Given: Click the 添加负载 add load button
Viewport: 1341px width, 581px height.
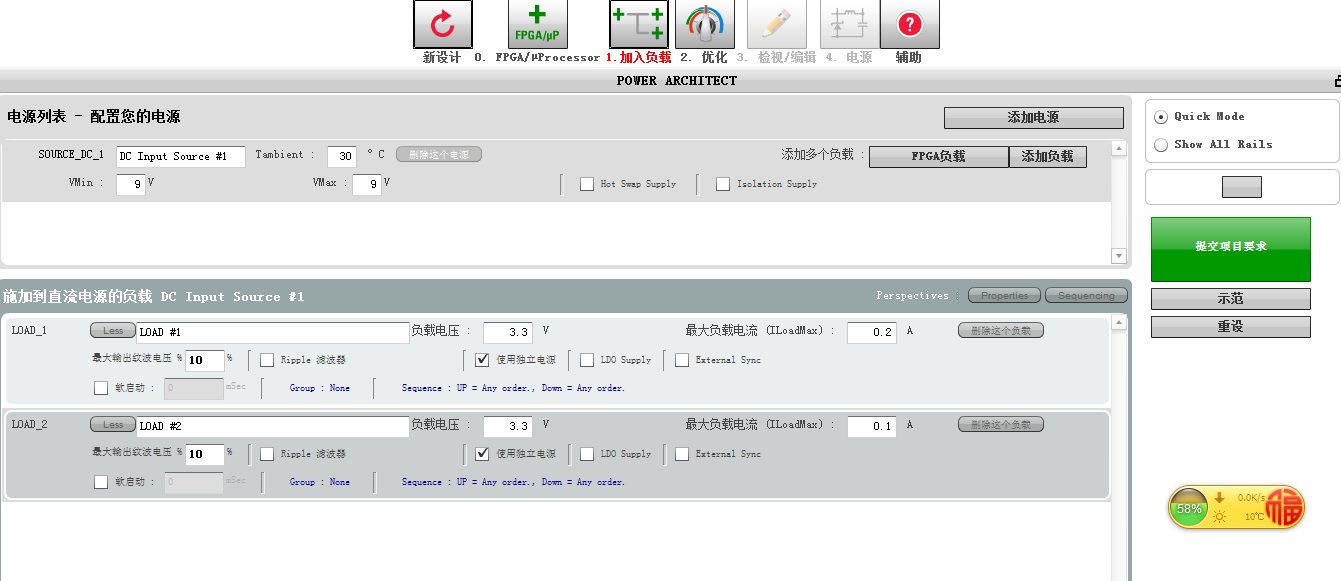Looking at the screenshot, I should tap(1048, 157).
